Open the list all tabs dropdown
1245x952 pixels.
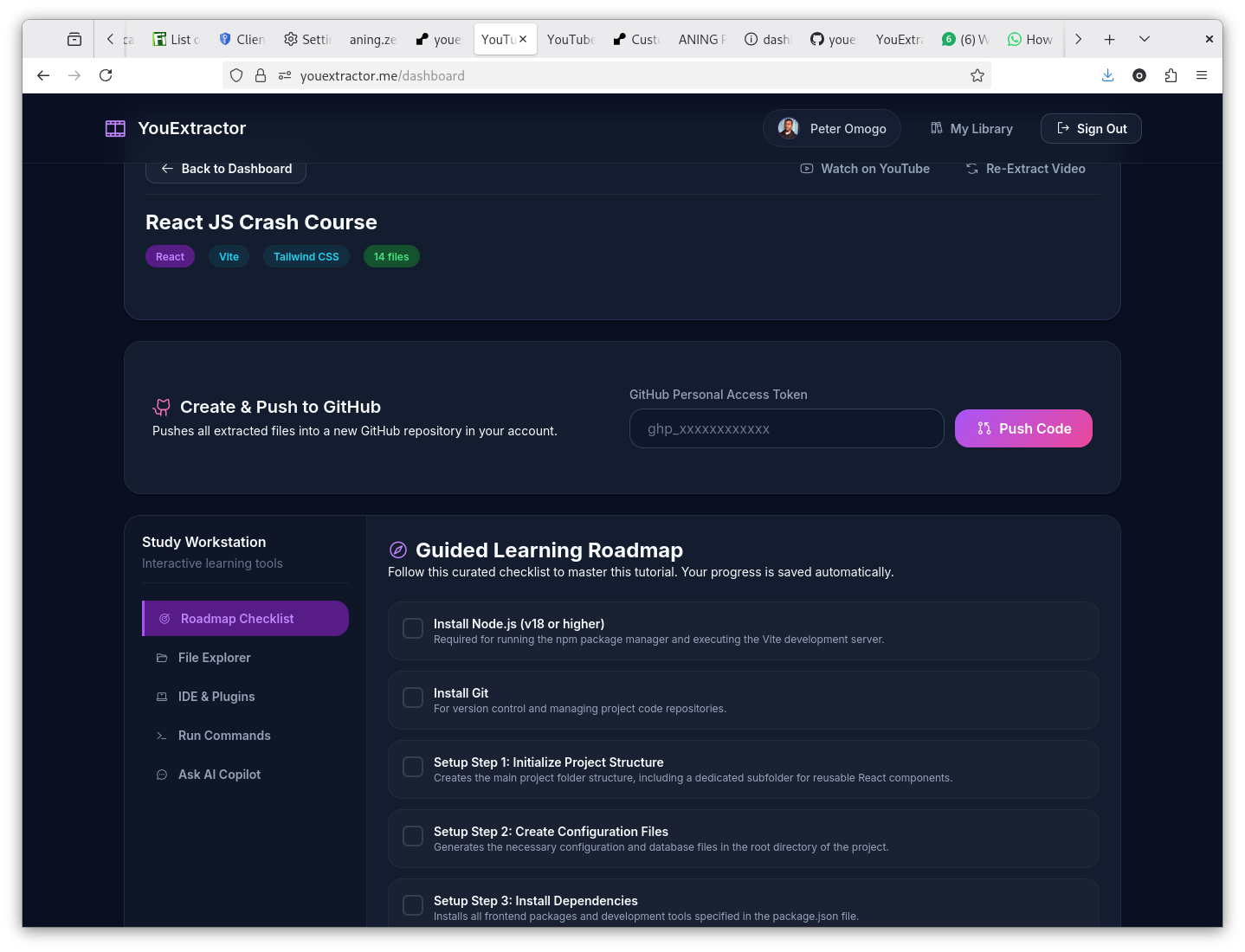pos(1145,40)
